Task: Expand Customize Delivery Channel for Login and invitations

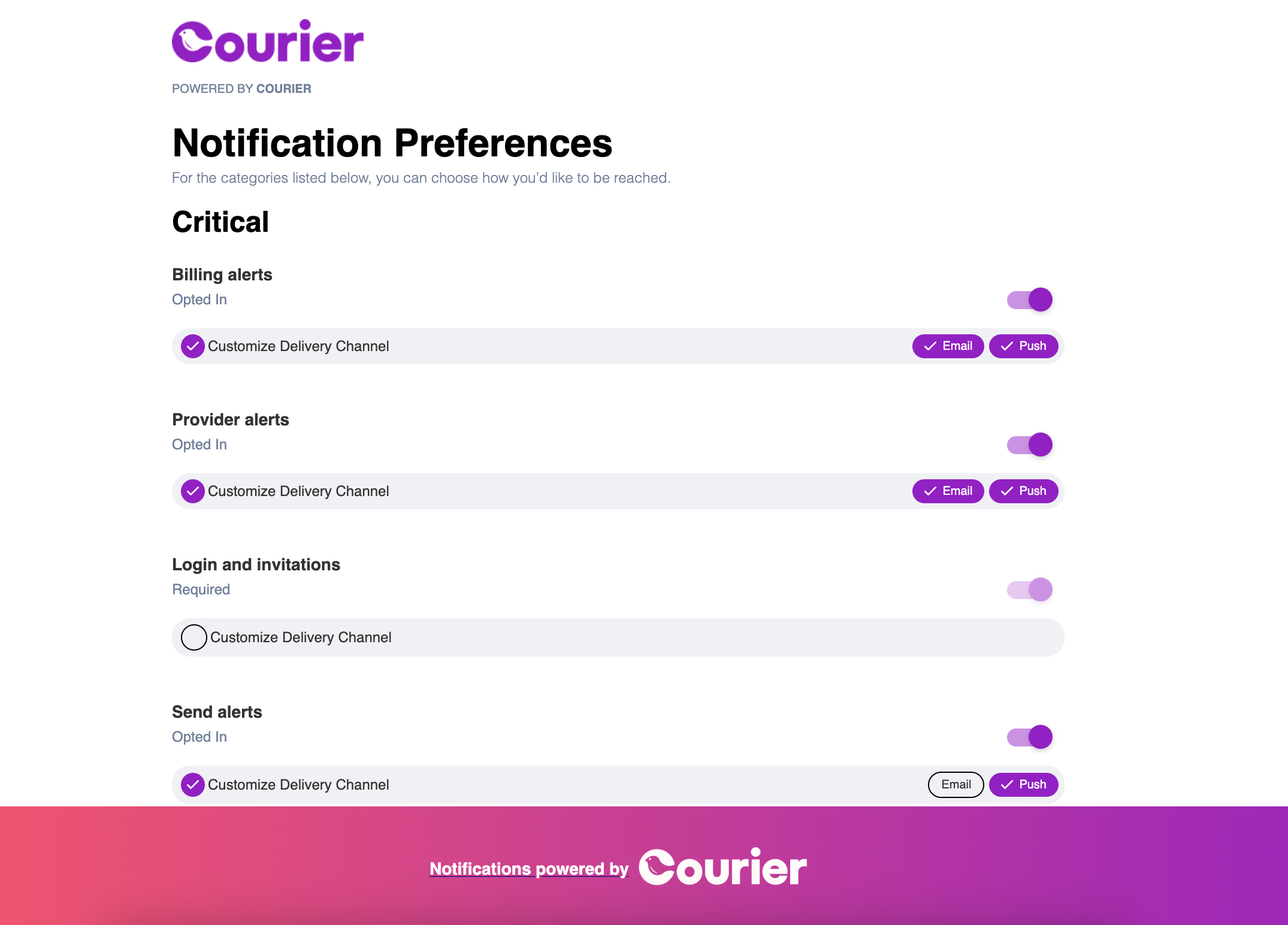Action: [x=194, y=637]
